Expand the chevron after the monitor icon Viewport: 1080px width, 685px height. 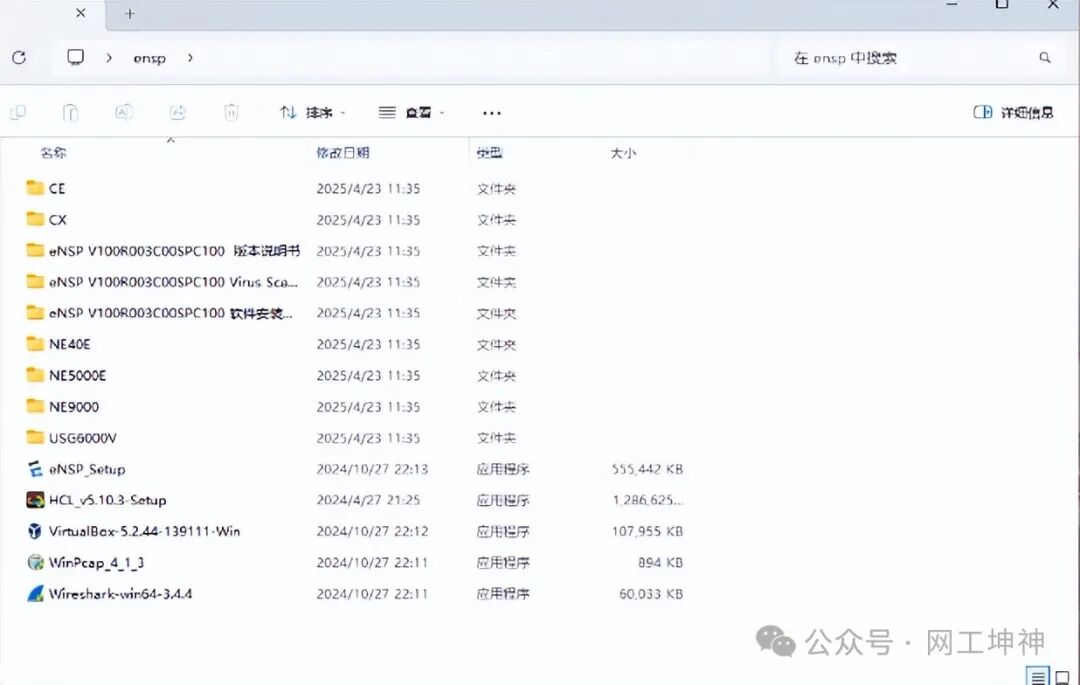pos(109,58)
